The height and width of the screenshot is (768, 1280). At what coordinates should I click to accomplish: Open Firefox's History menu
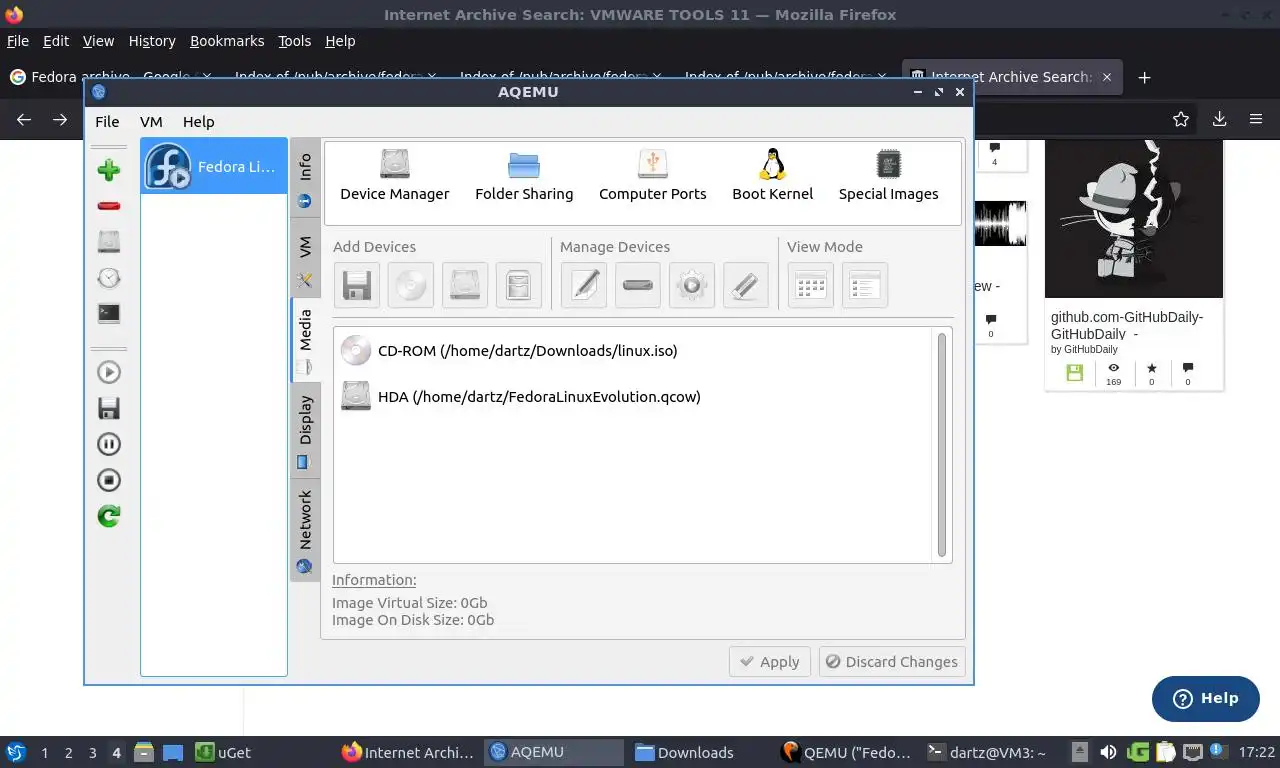click(x=152, y=41)
